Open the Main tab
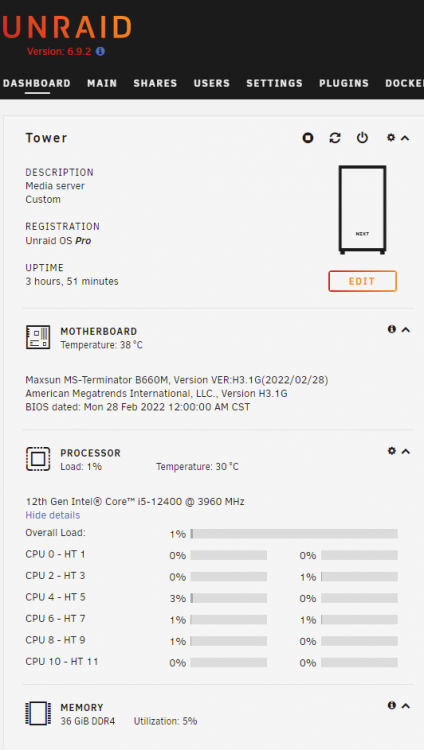This screenshot has height=750, width=424. point(102,83)
